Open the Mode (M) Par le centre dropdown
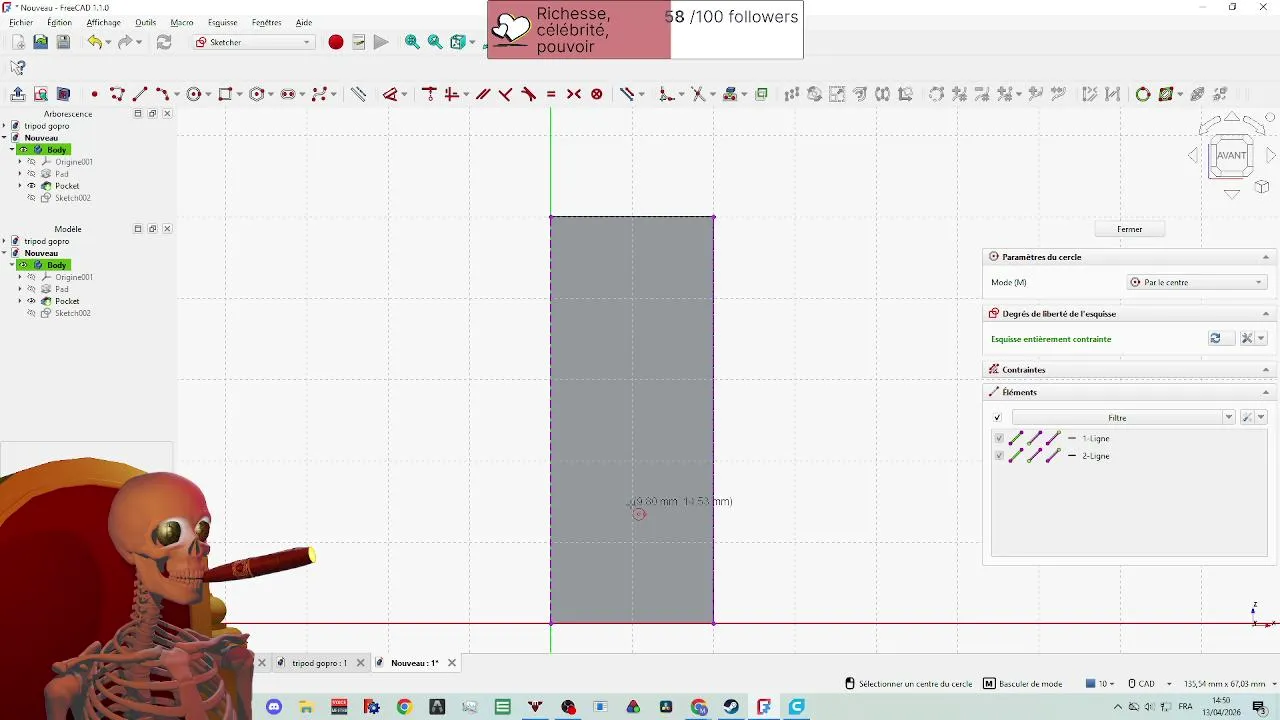 (x=1197, y=283)
